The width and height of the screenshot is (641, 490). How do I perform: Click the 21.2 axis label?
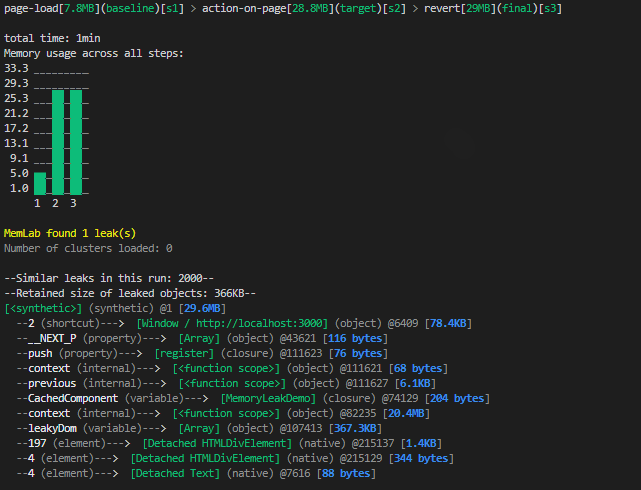coord(16,113)
